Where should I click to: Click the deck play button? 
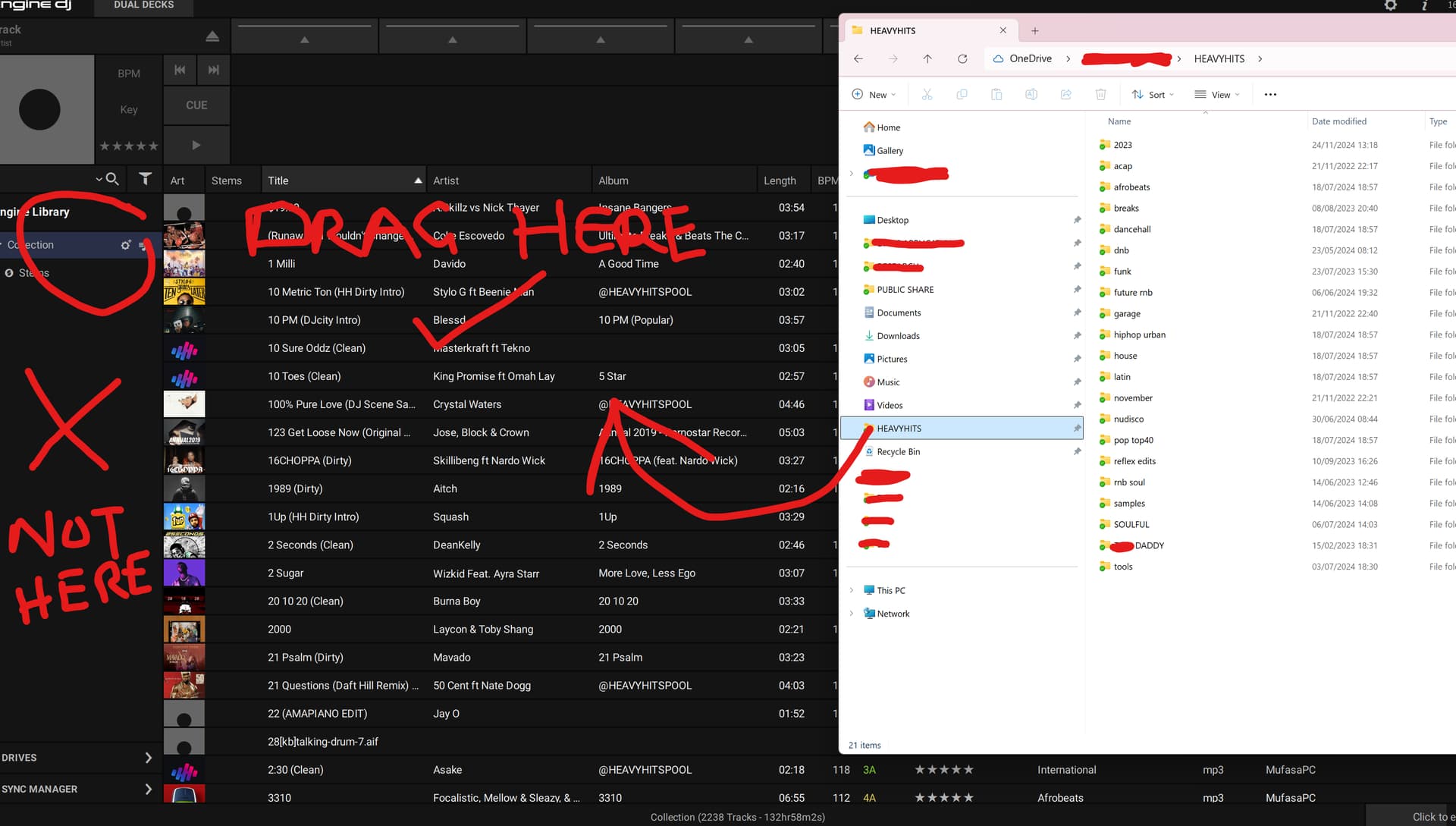click(196, 145)
